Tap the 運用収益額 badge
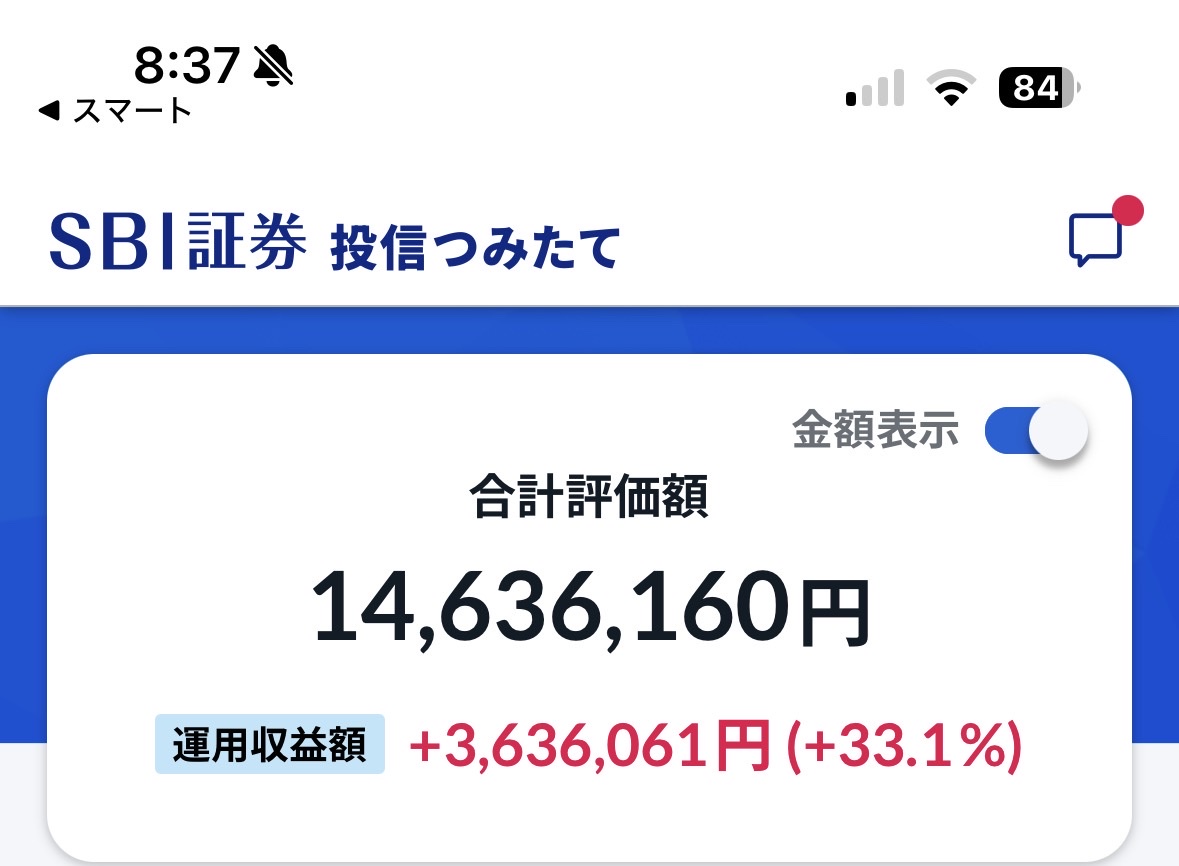The width and height of the screenshot is (1179, 866). [270, 744]
